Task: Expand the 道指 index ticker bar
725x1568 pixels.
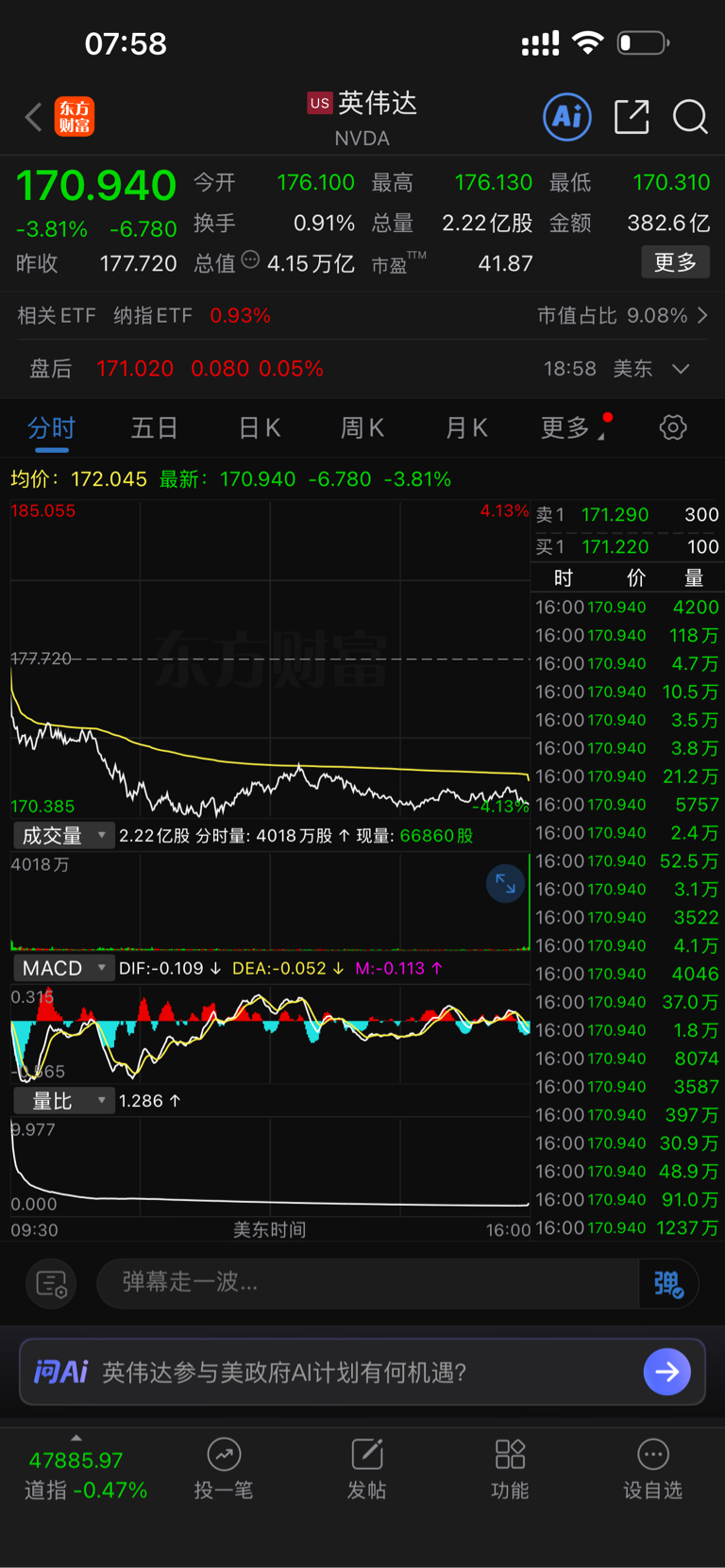Action: coord(76,1438)
